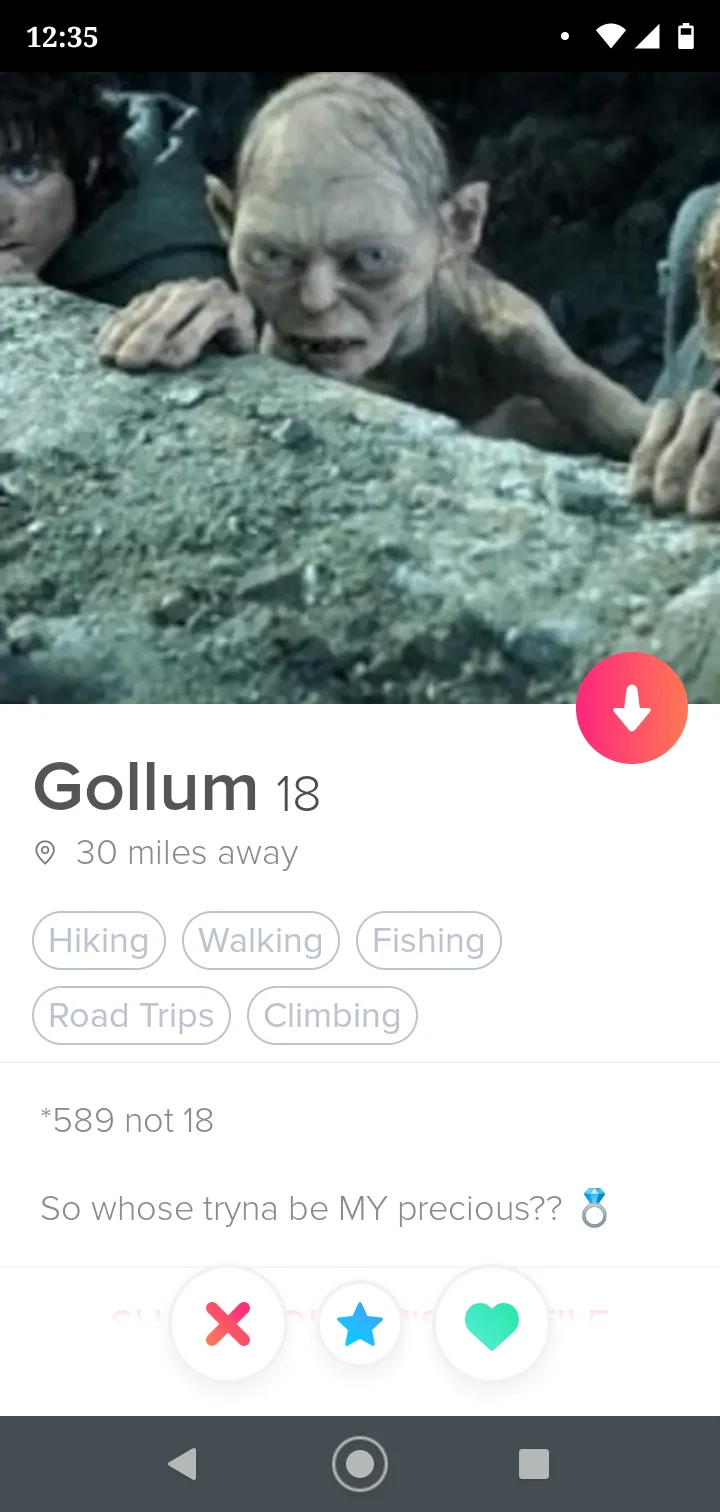Tap the Android recents square button
720x1512 pixels.
coord(534,1464)
